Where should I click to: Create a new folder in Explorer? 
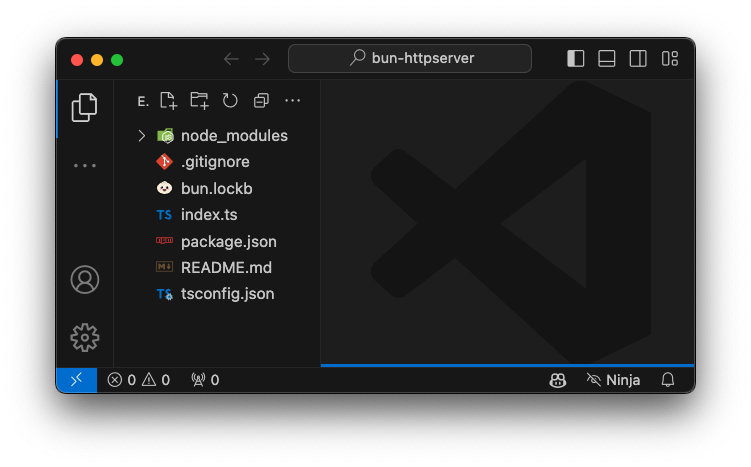coord(199,101)
